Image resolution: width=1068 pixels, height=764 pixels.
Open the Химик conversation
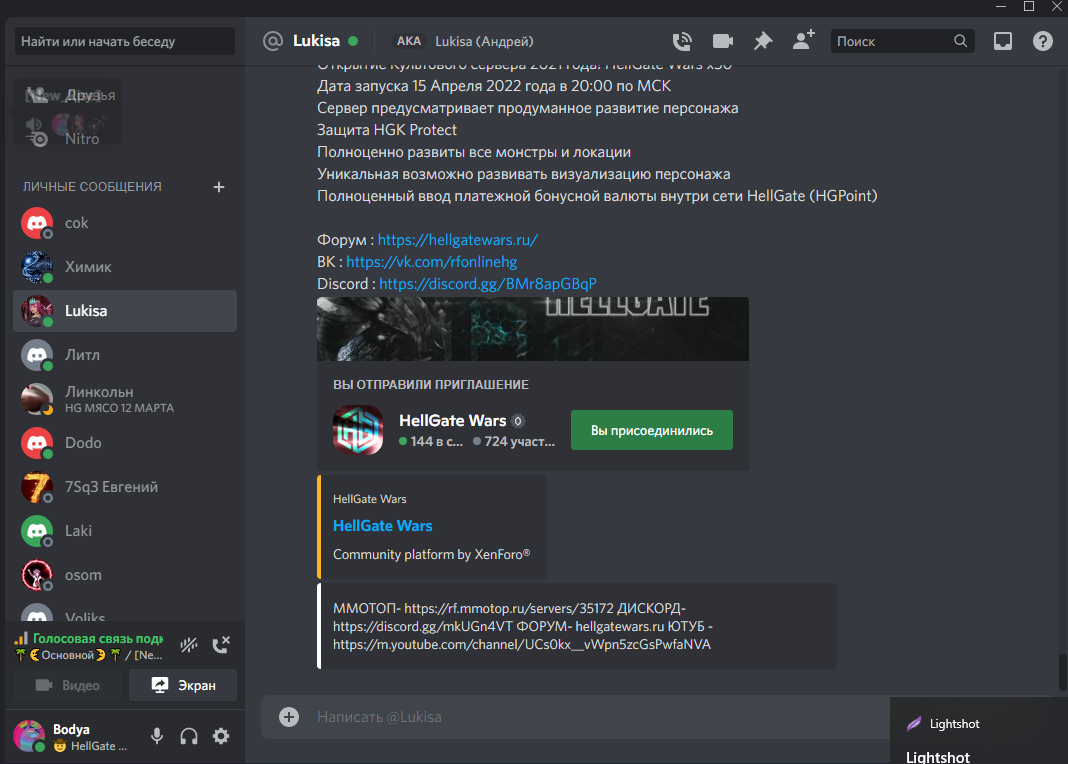(125, 267)
